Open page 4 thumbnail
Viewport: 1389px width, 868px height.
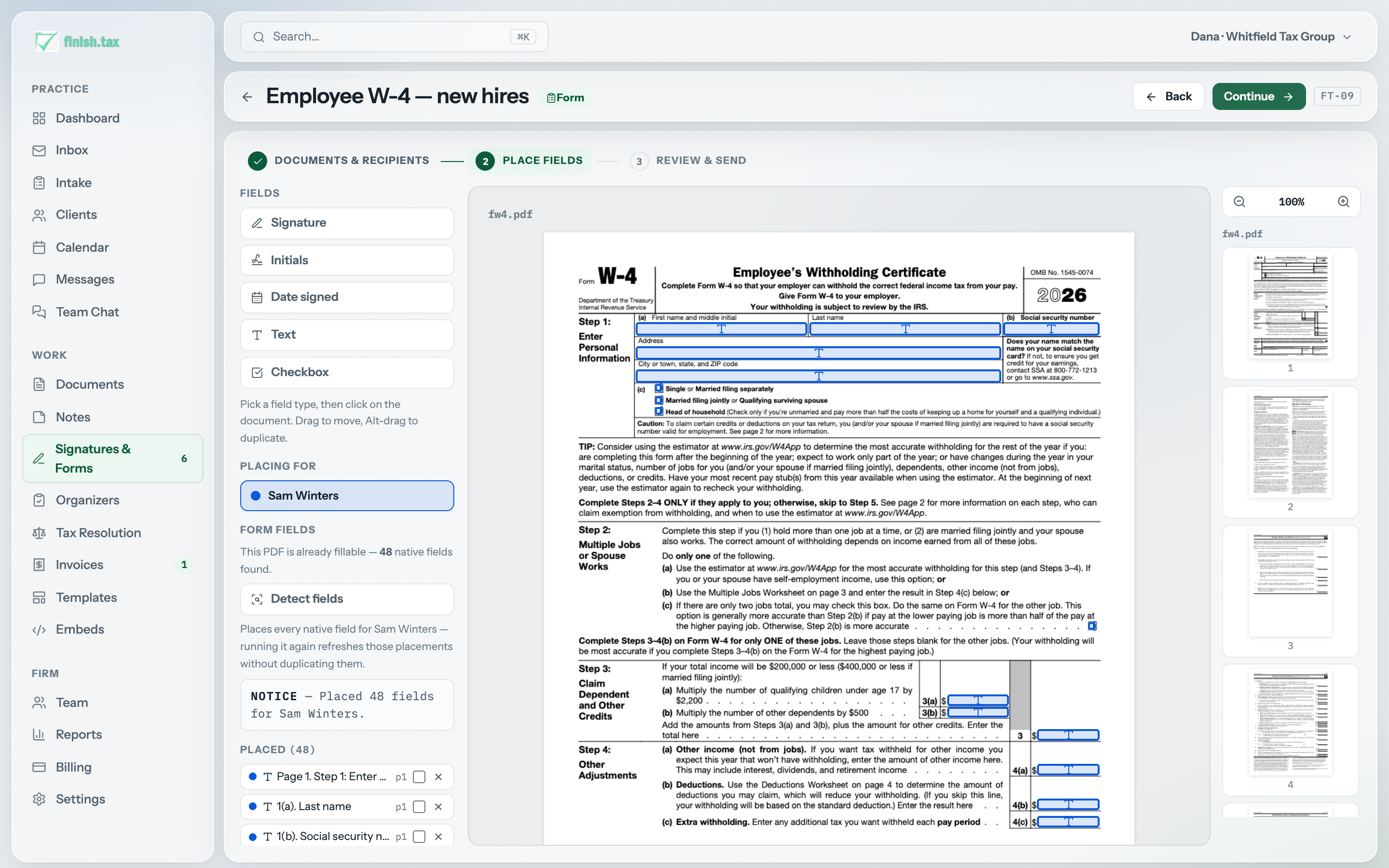(x=1290, y=730)
